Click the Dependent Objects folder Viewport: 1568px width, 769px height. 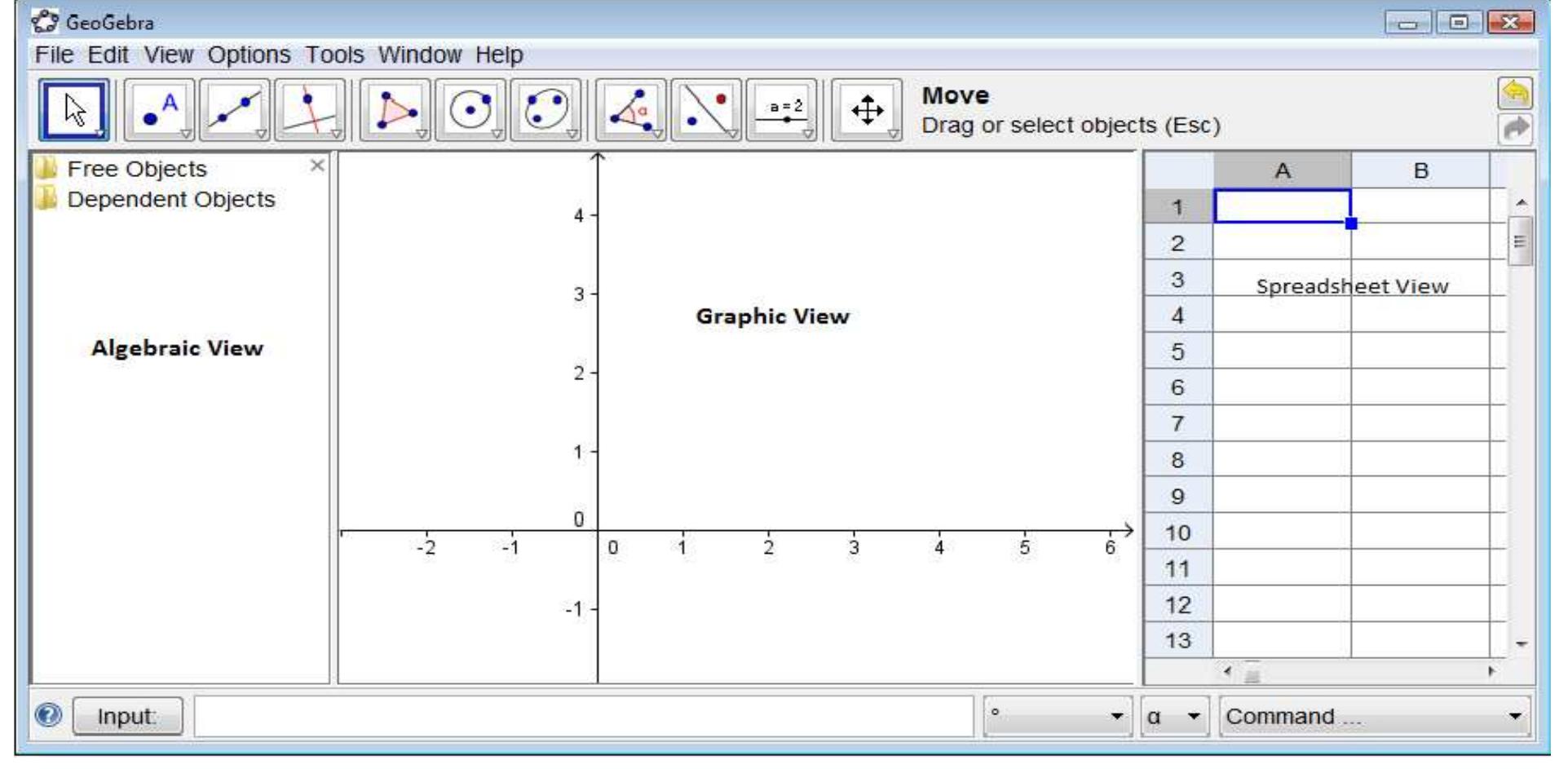tap(155, 199)
